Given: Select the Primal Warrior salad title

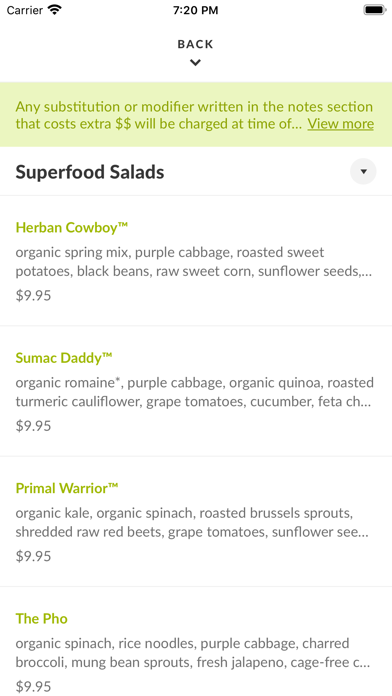Looking at the screenshot, I should coord(67,488).
